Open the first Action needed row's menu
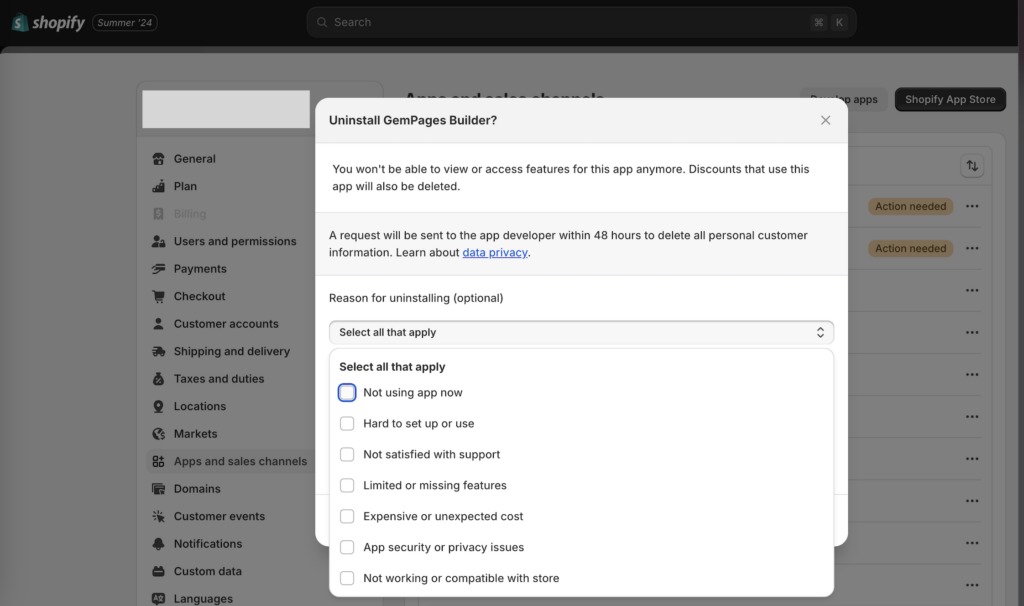The width and height of the screenshot is (1024, 606). pyautogui.click(x=971, y=207)
